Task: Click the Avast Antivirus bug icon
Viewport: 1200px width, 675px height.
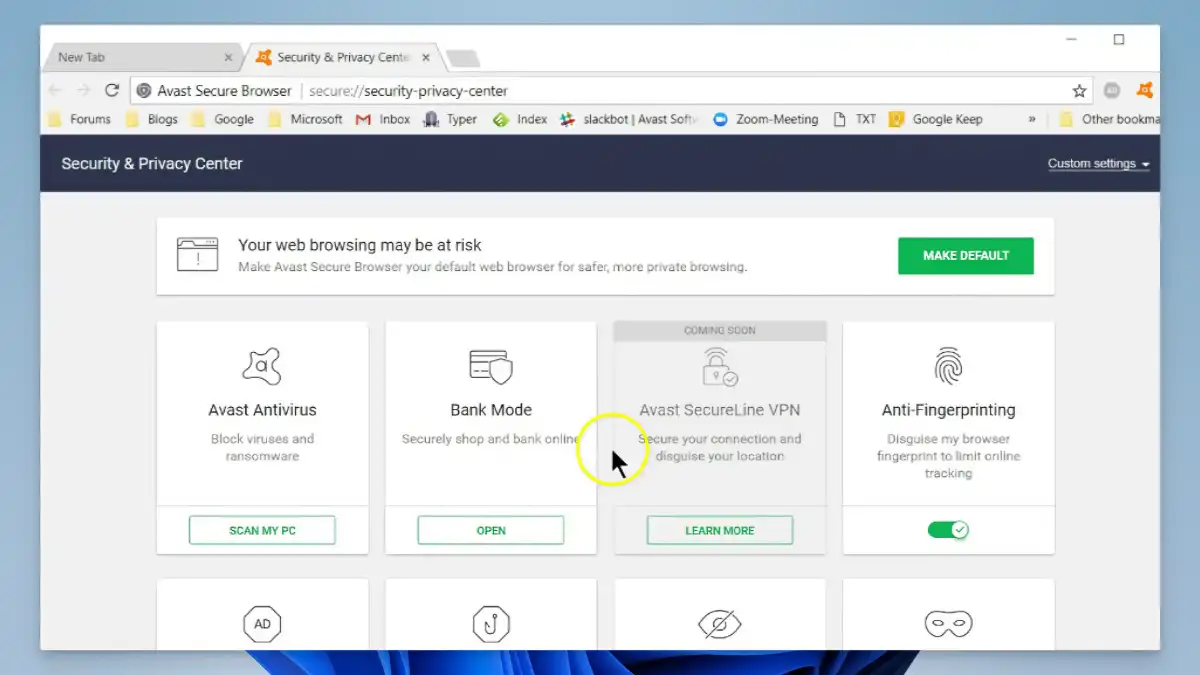Action: coord(261,365)
